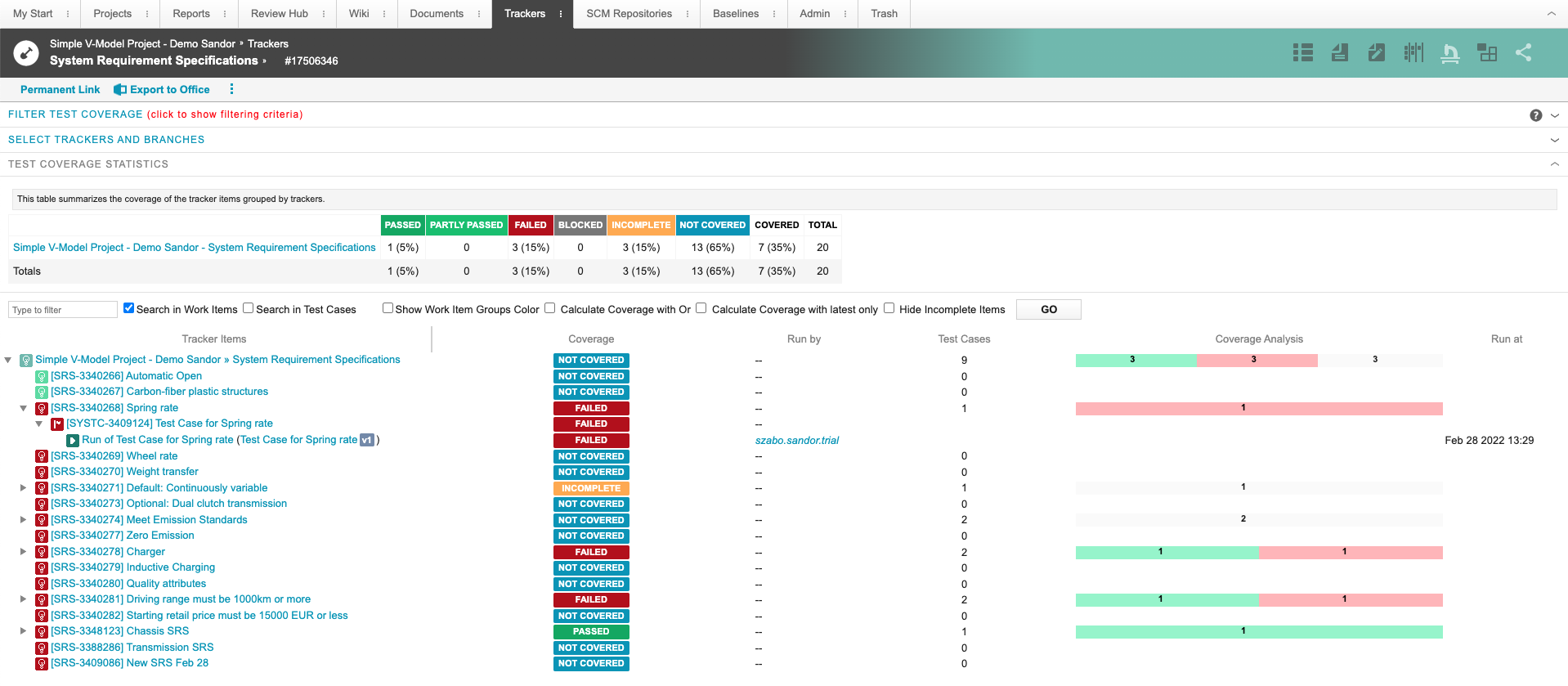Click icon of SRS-3340278 Charger
Viewport: 1568px width, 686px height.
[42, 552]
